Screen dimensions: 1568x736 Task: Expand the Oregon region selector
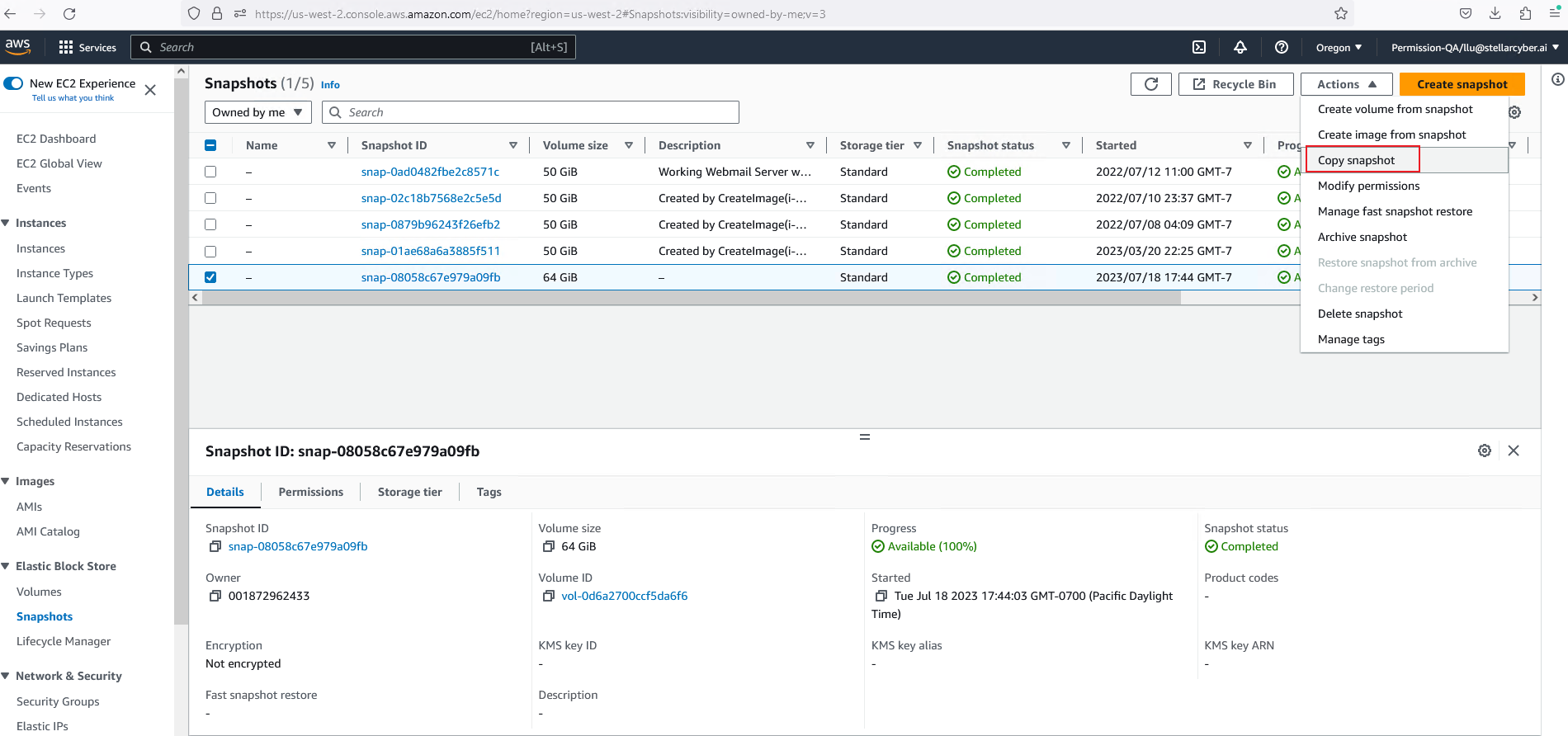[1338, 47]
